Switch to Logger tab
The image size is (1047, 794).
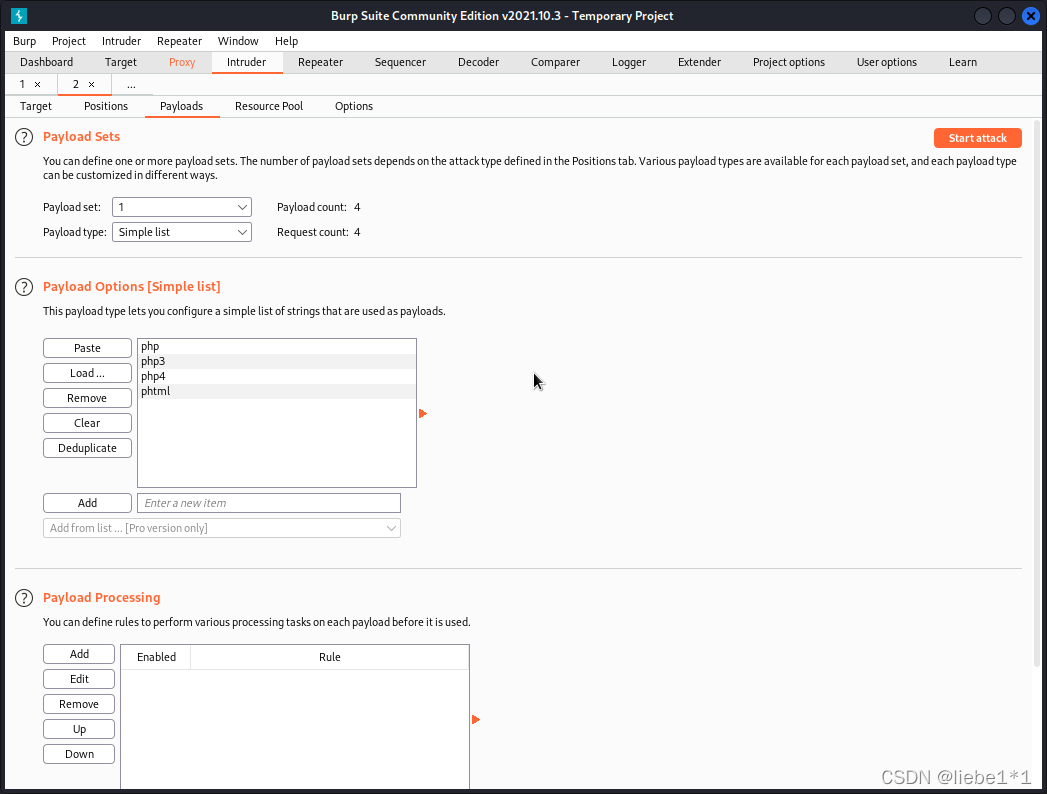pyautogui.click(x=629, y=62)
